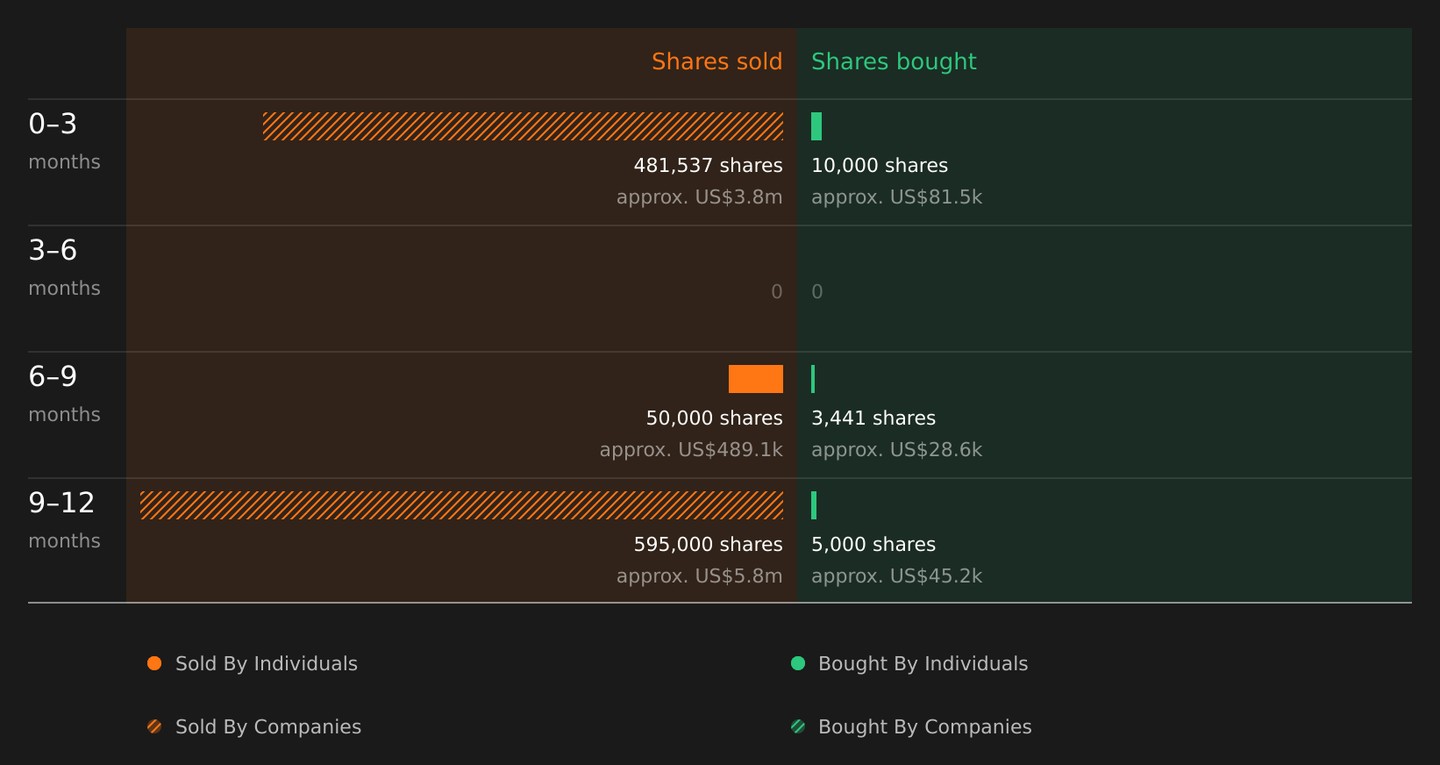Click the 0–3 months sold striped bar

click(x=523, y=126)
